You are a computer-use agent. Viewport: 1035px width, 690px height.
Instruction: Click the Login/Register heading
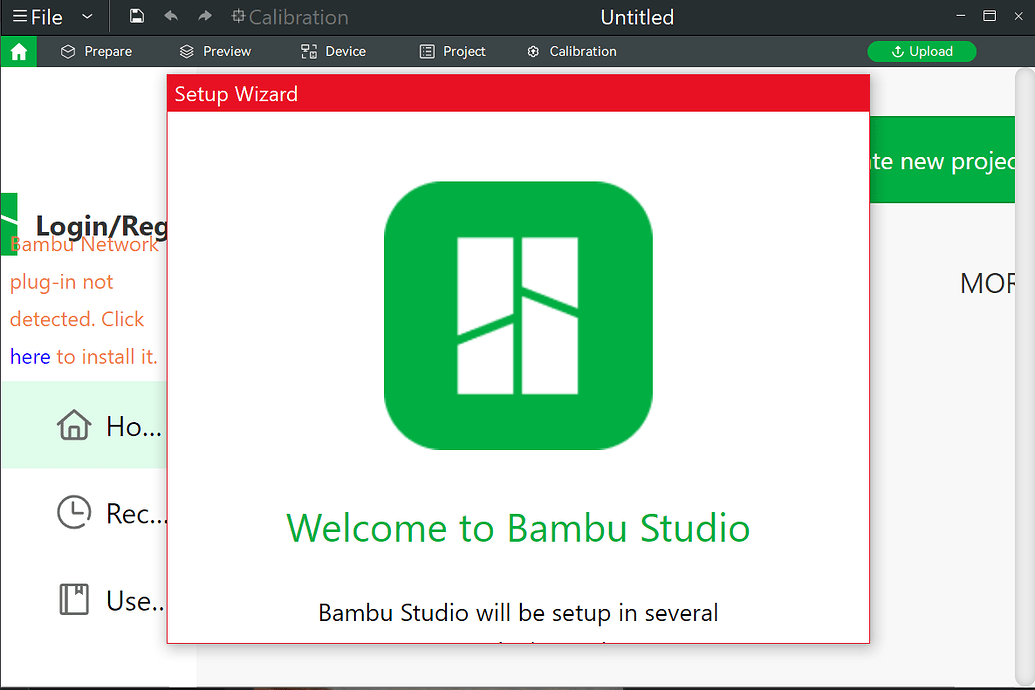102,226
